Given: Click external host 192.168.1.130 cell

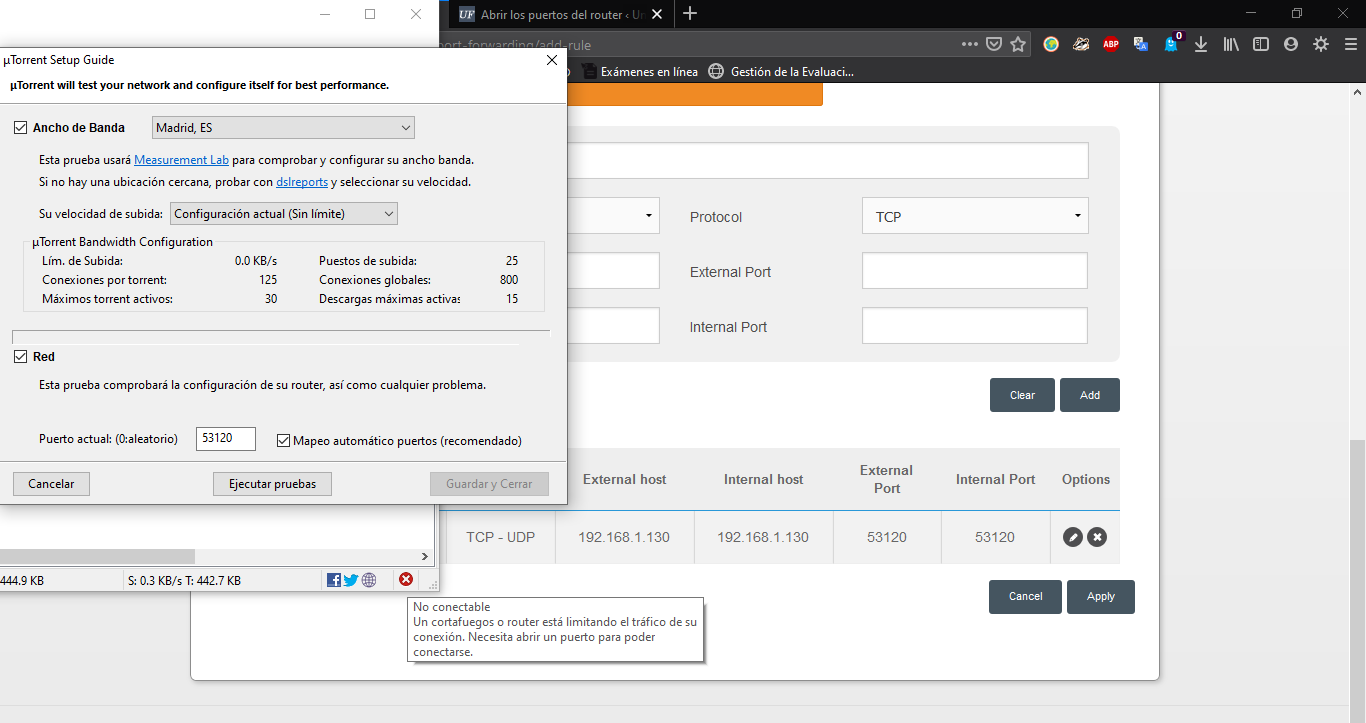Looking at the screenshot, I should [x=624, y=537].
